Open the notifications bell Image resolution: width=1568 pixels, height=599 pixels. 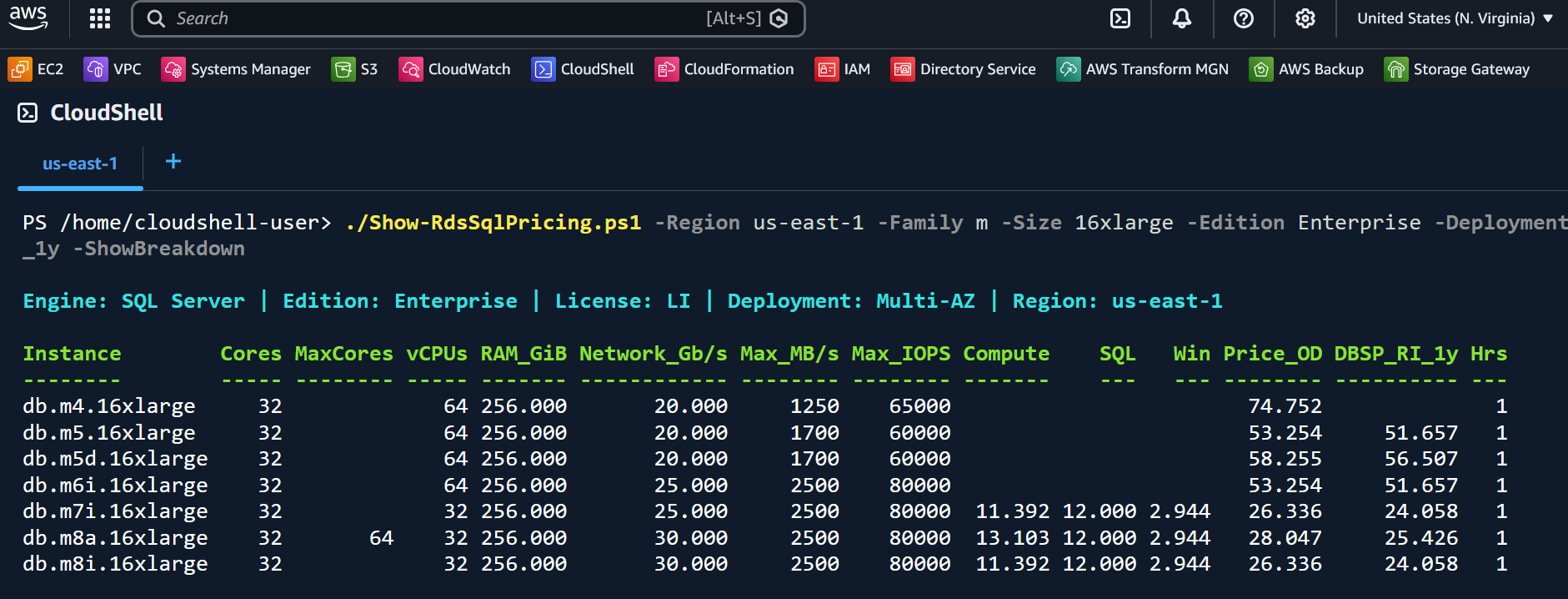(x=1182, y=18)
